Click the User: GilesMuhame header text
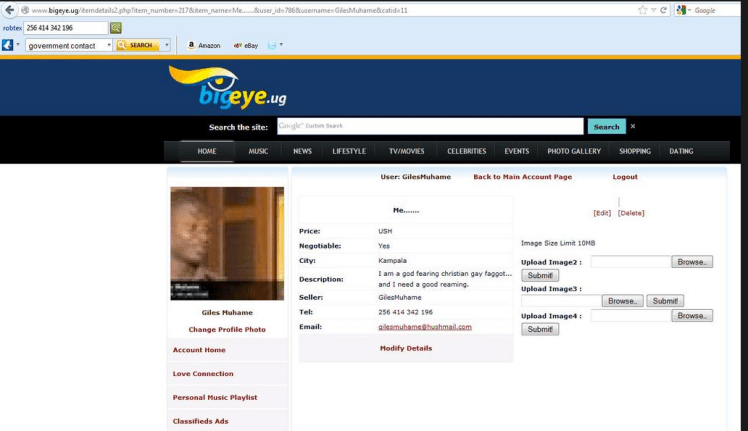748x431 pixels. (x=416, y=177)
